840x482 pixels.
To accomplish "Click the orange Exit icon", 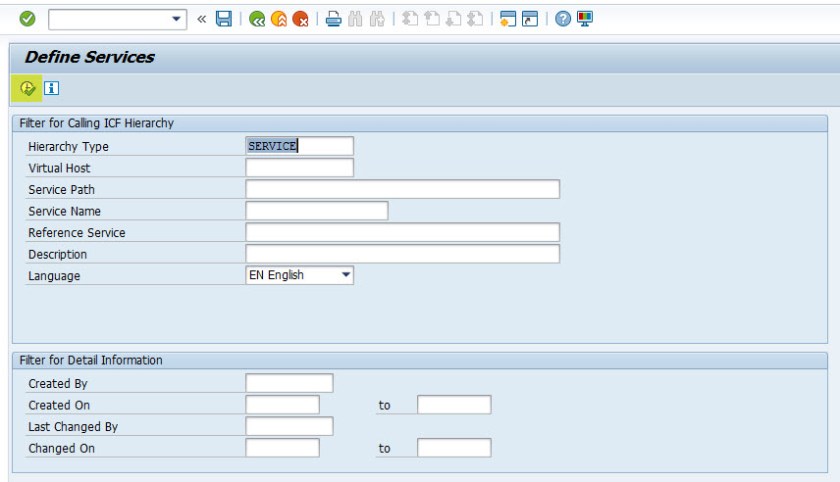I will 279,20.
